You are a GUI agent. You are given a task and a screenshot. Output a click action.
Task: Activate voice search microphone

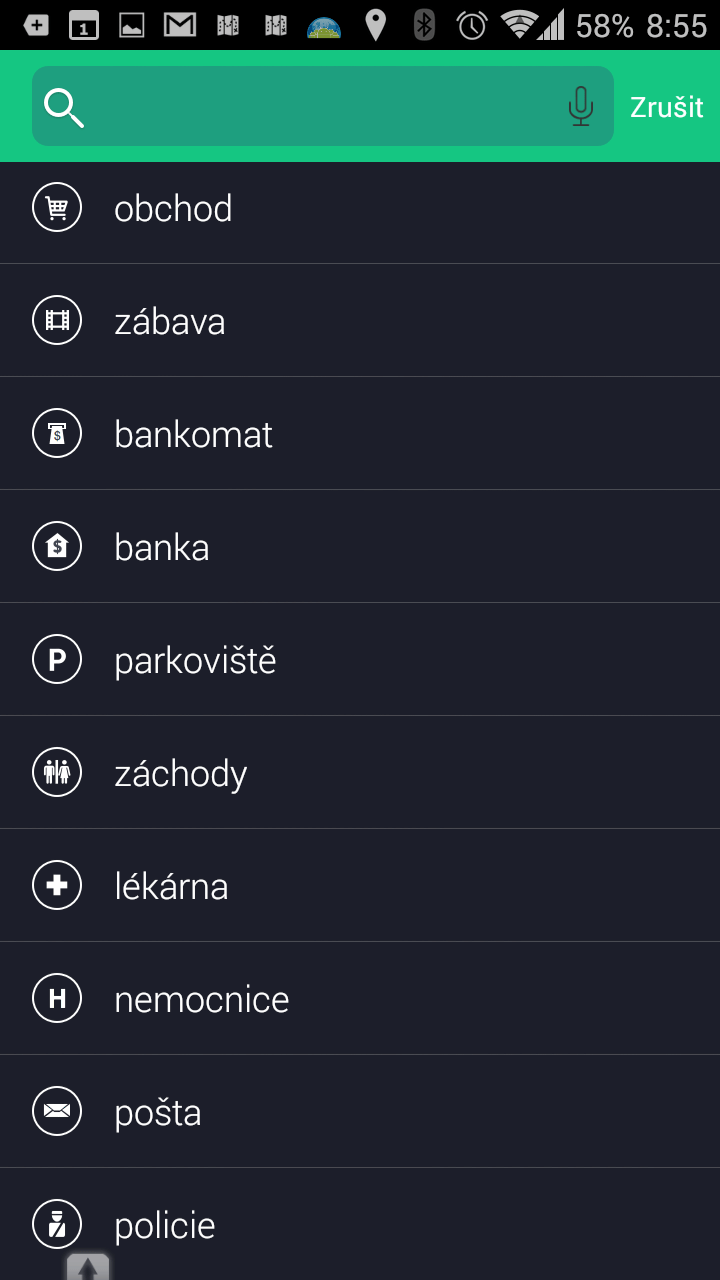[581, 106]
